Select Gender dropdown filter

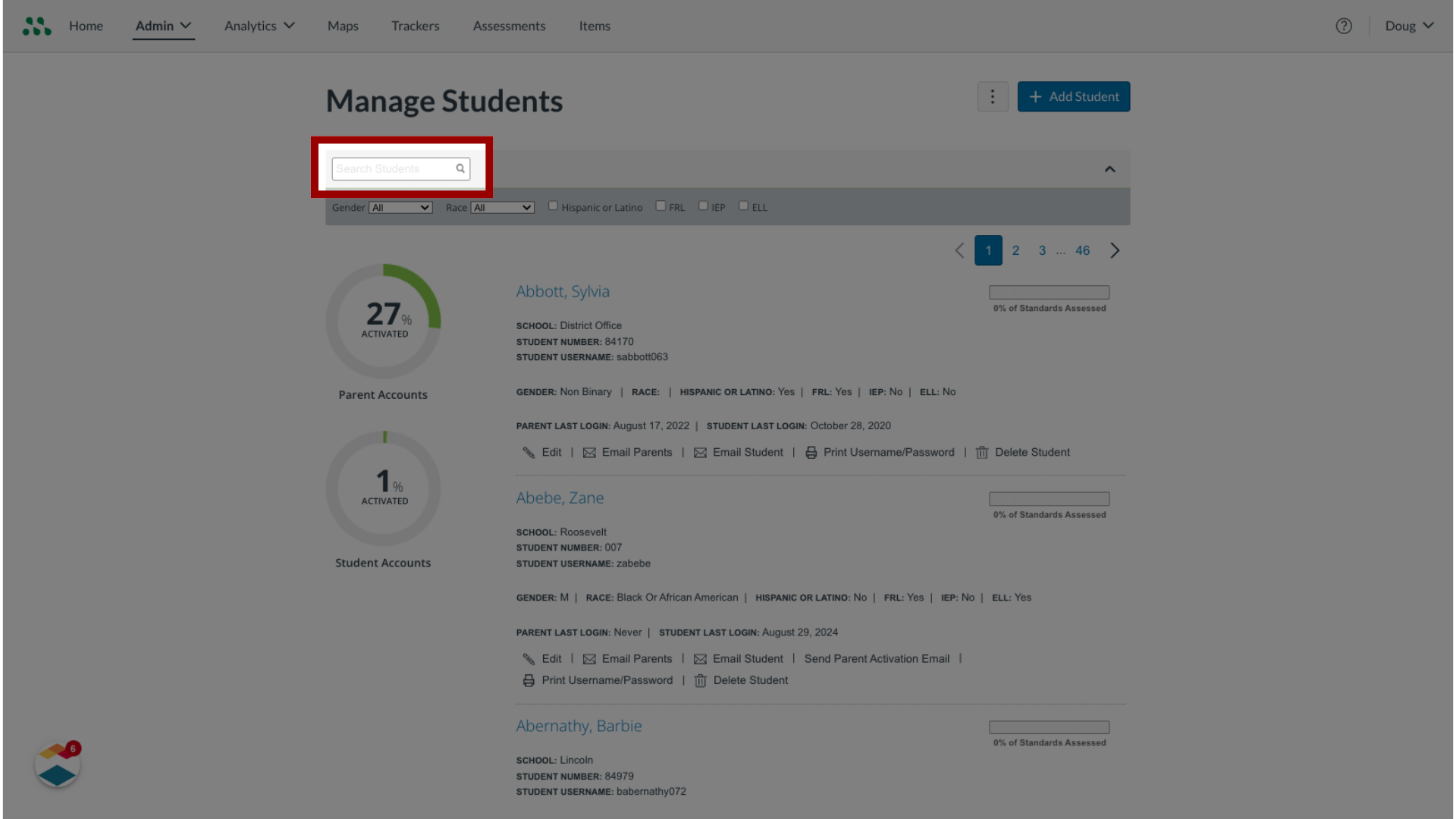click(x=400, y=207)
